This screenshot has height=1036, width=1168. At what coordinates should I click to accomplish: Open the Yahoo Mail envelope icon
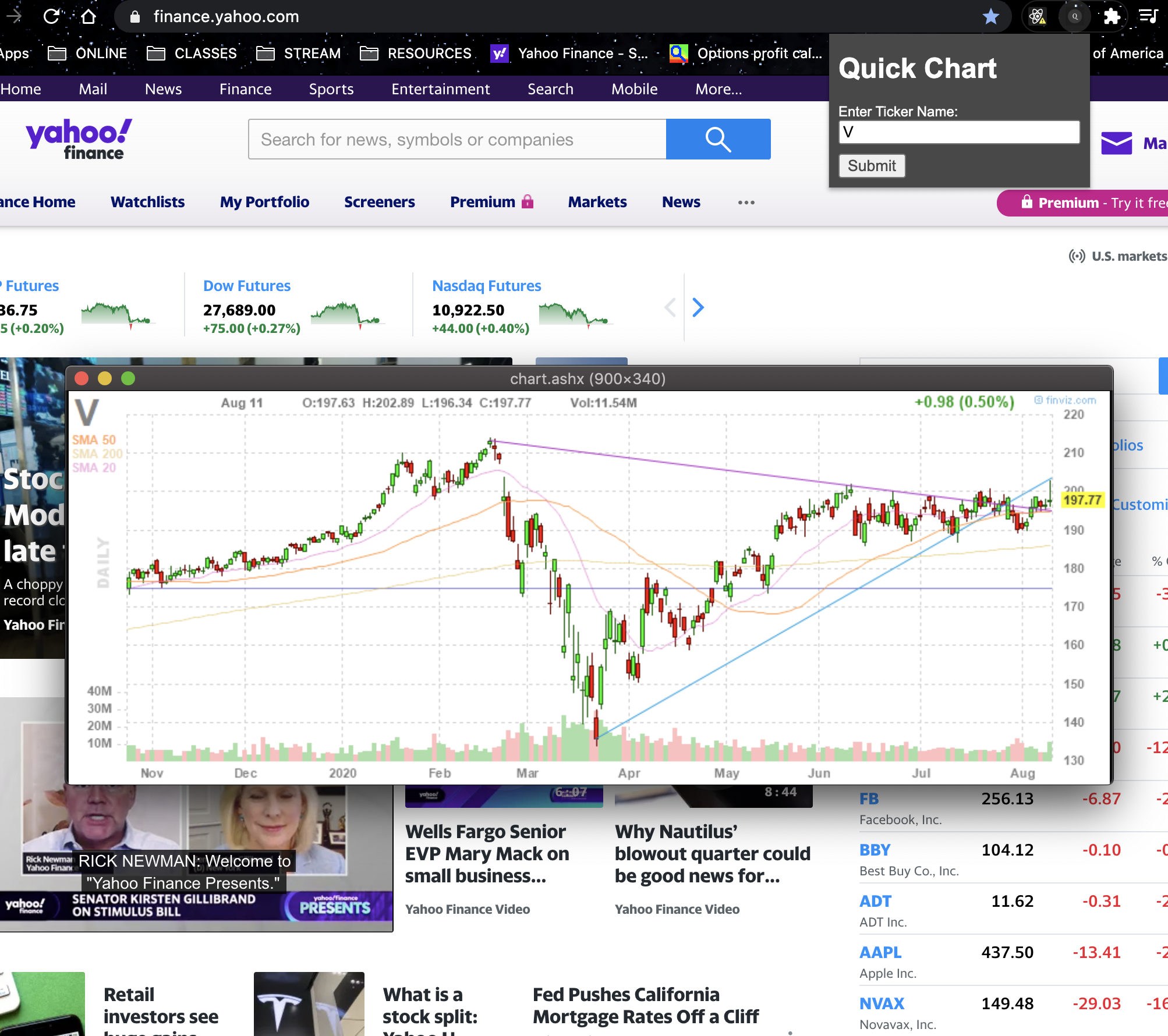point(1116,143)
